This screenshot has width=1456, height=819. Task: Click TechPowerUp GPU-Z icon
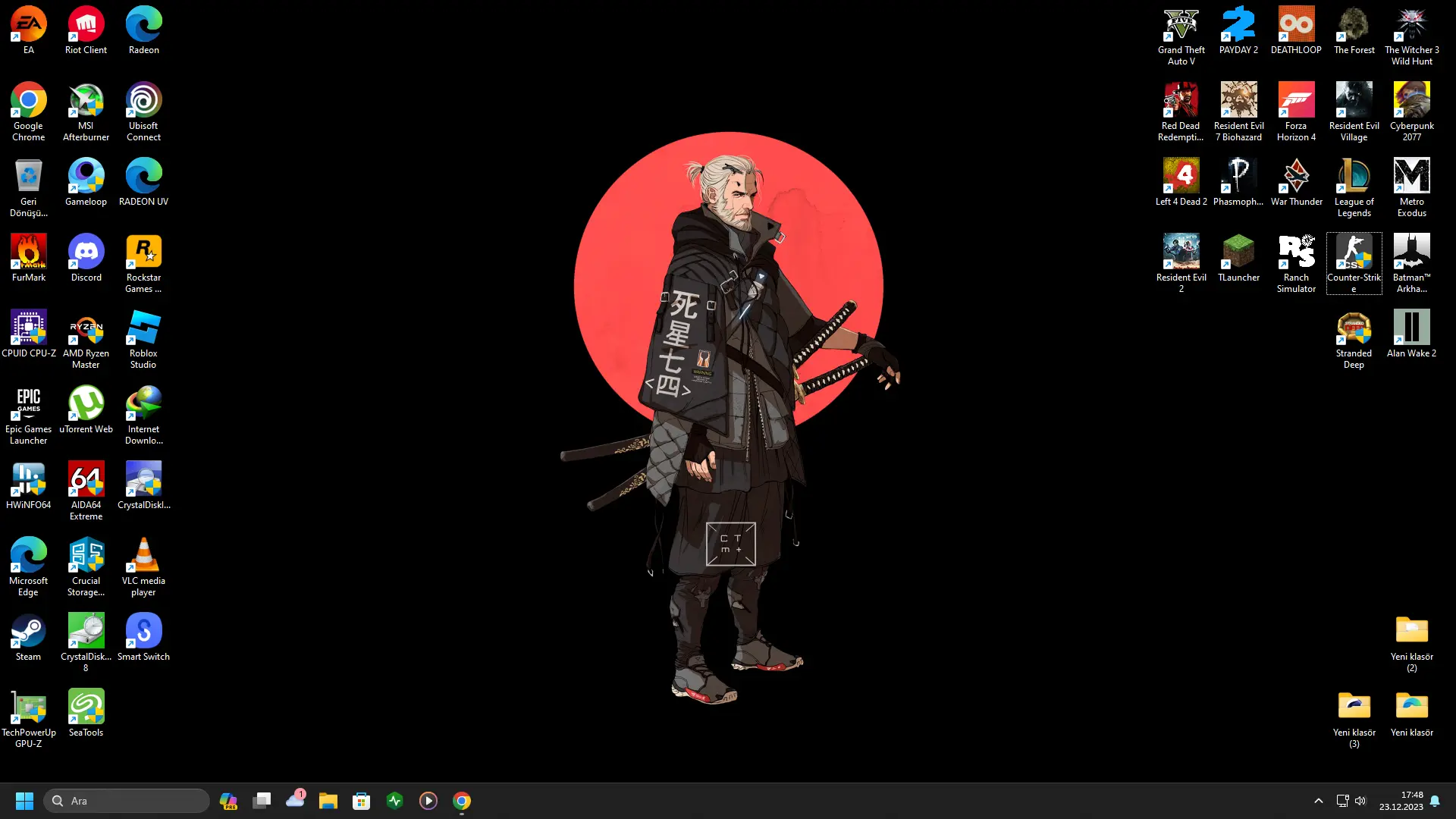click(29, 718)
